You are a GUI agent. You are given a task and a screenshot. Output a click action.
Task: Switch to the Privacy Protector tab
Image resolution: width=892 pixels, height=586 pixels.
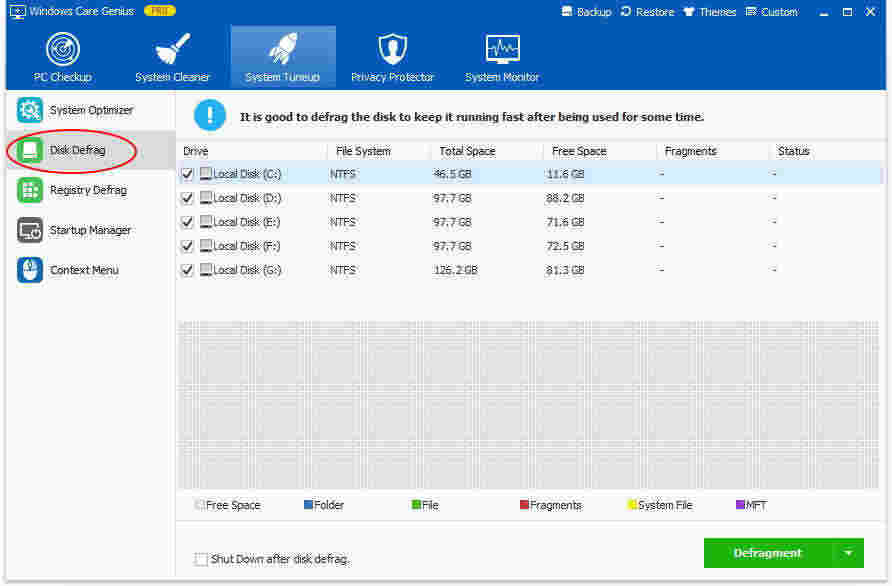[x=393, y=57]
